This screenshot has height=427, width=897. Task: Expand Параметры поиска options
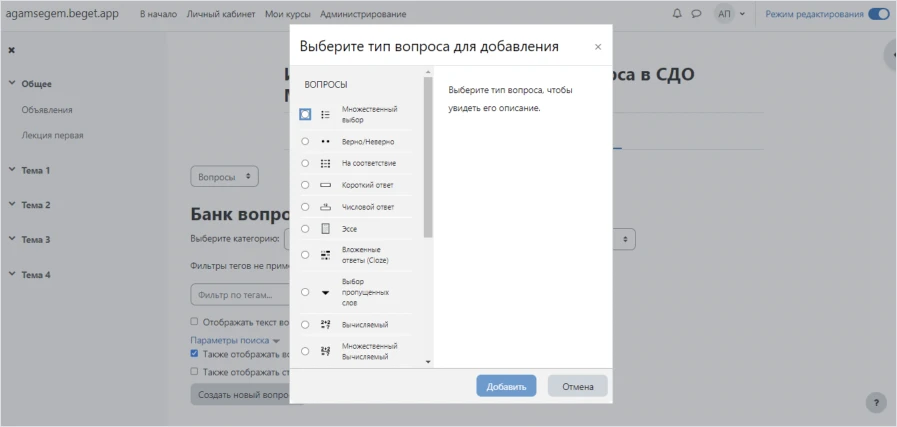235,340
